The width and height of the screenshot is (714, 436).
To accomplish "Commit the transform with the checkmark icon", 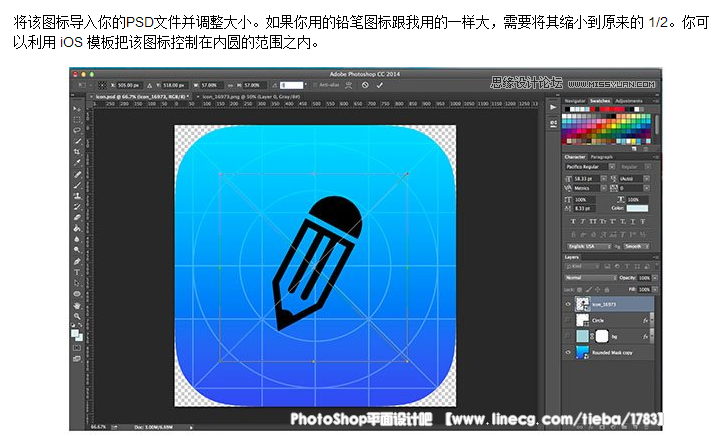I will [x=379, y=86].
